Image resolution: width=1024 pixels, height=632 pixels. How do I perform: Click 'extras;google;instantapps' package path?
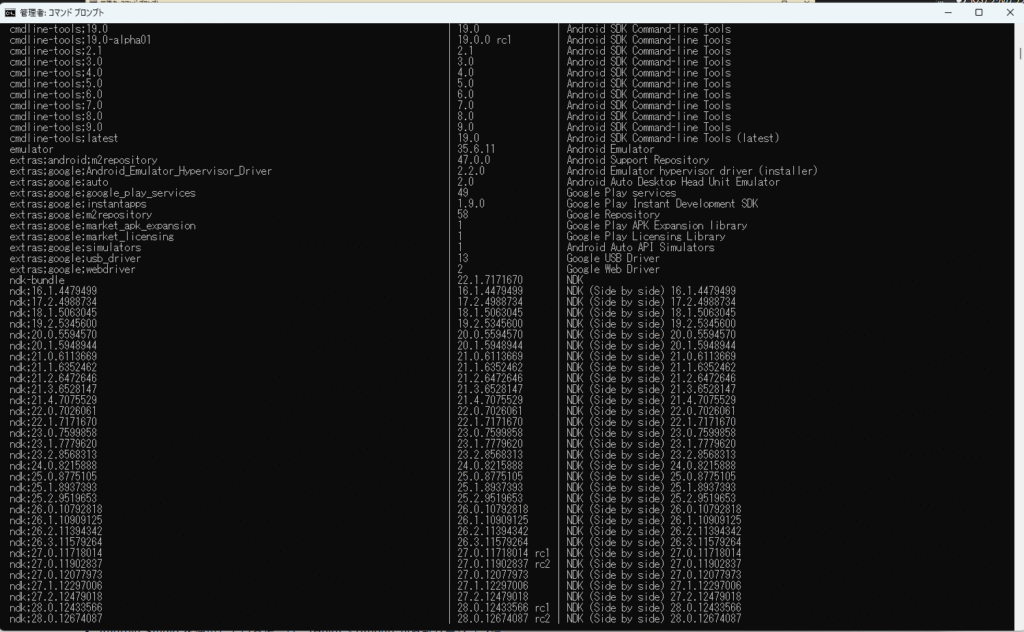(78, 204)
